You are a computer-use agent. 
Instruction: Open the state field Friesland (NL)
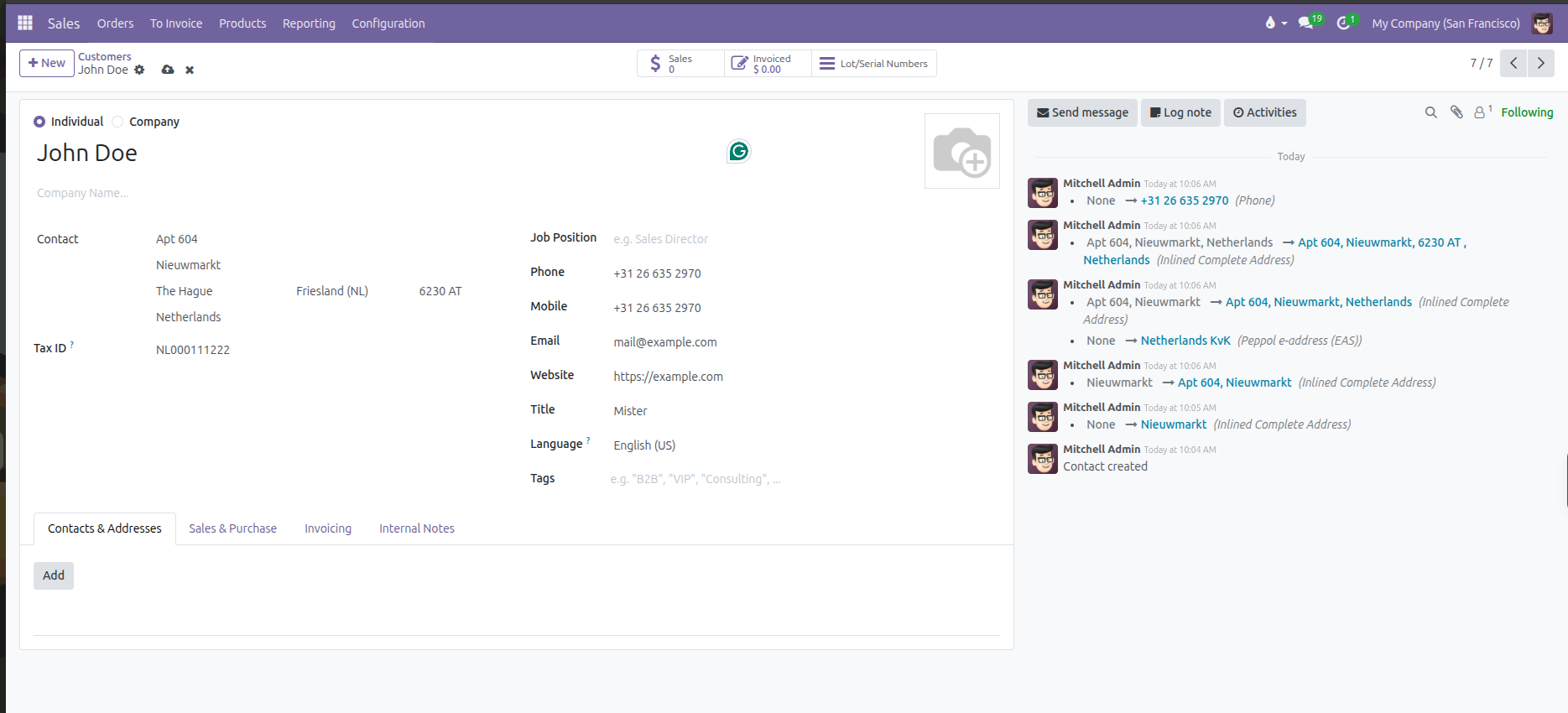352,291
